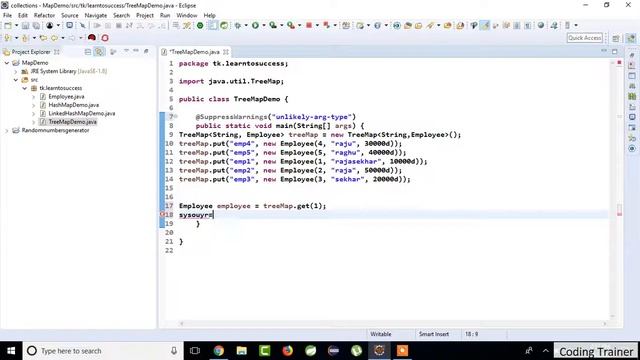
Task: Select TreeMapDemo.java in Project Explorer
Action: click(x=73, y=122)
